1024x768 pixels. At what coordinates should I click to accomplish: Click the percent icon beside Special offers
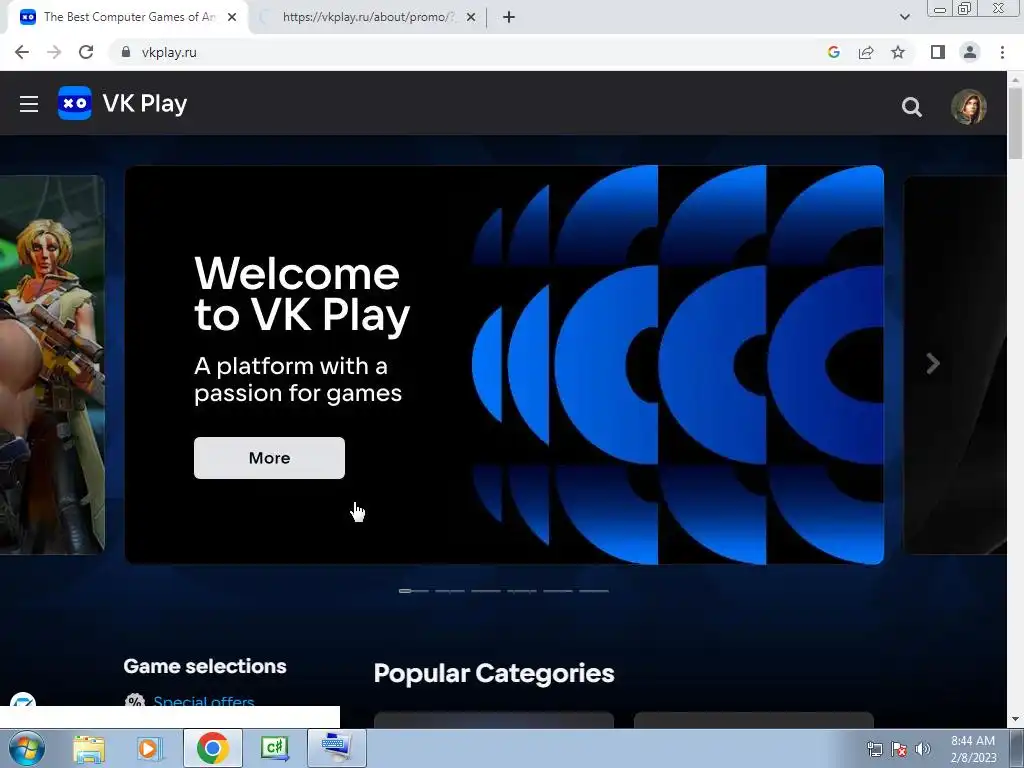[x=135, y=700]
